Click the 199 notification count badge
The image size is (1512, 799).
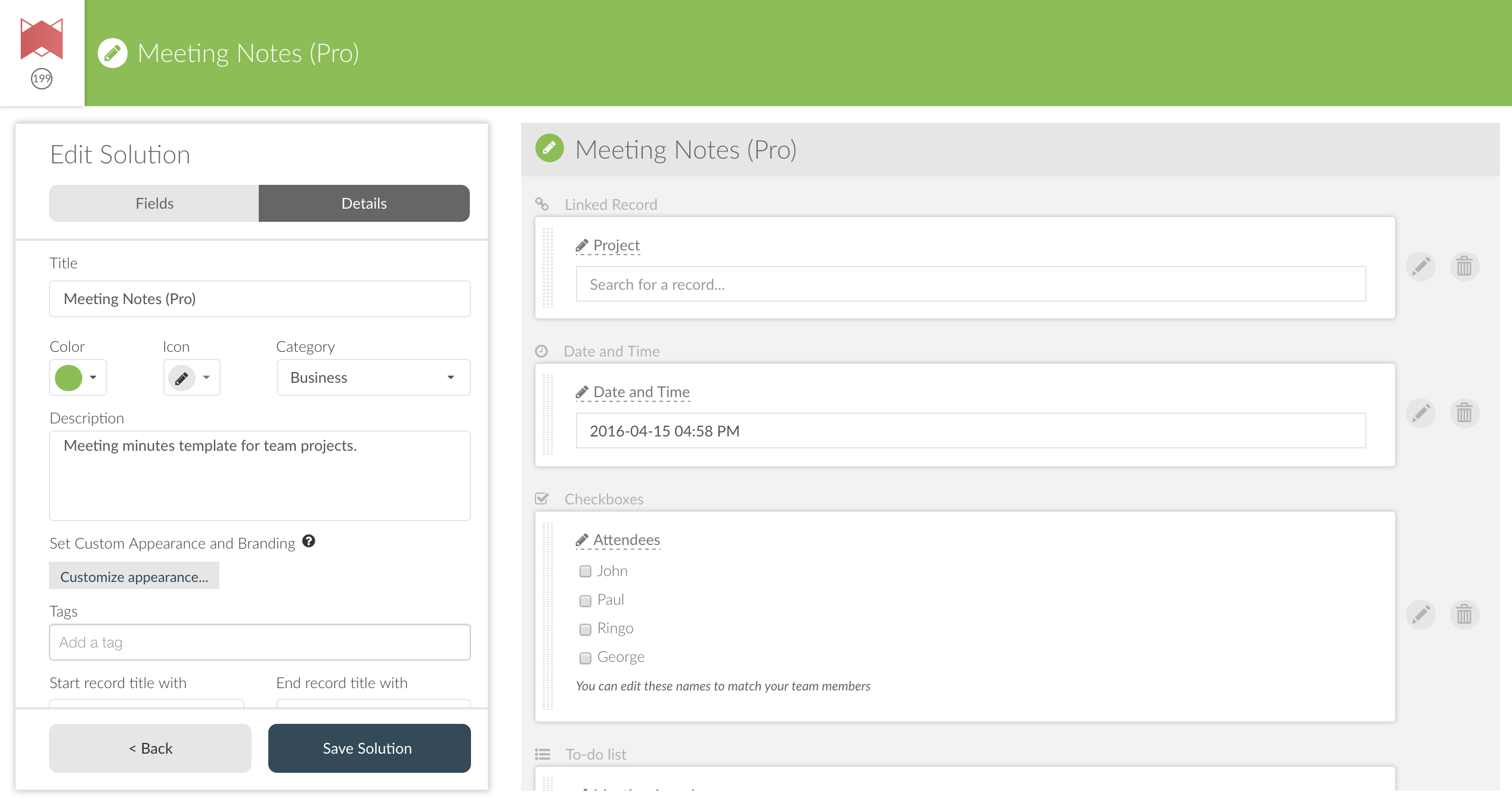[x=42, y=79]
